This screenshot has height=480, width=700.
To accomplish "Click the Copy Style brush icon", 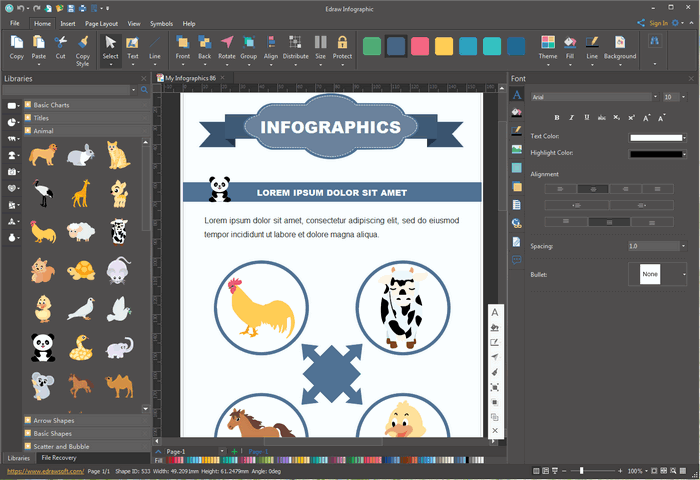I will 82,42.
